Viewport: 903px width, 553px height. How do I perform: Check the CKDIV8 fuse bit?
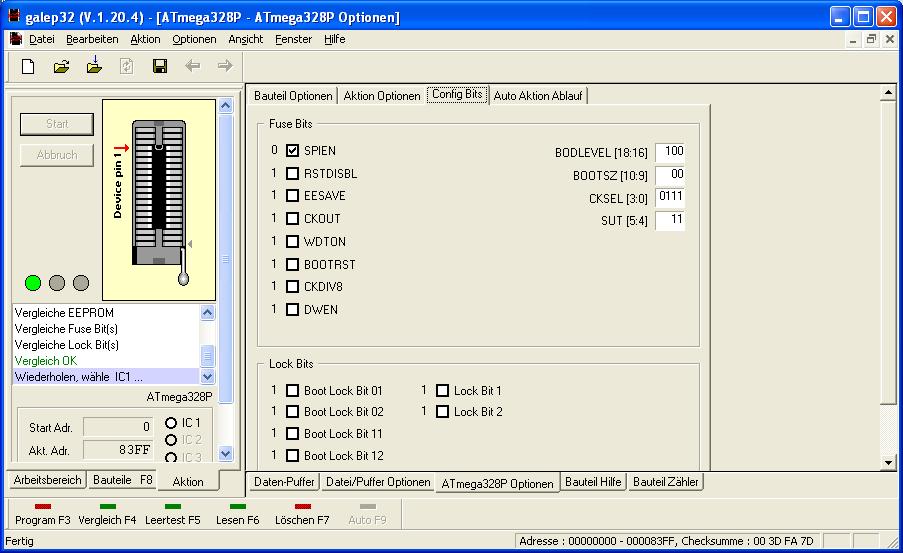coord(293,287)
